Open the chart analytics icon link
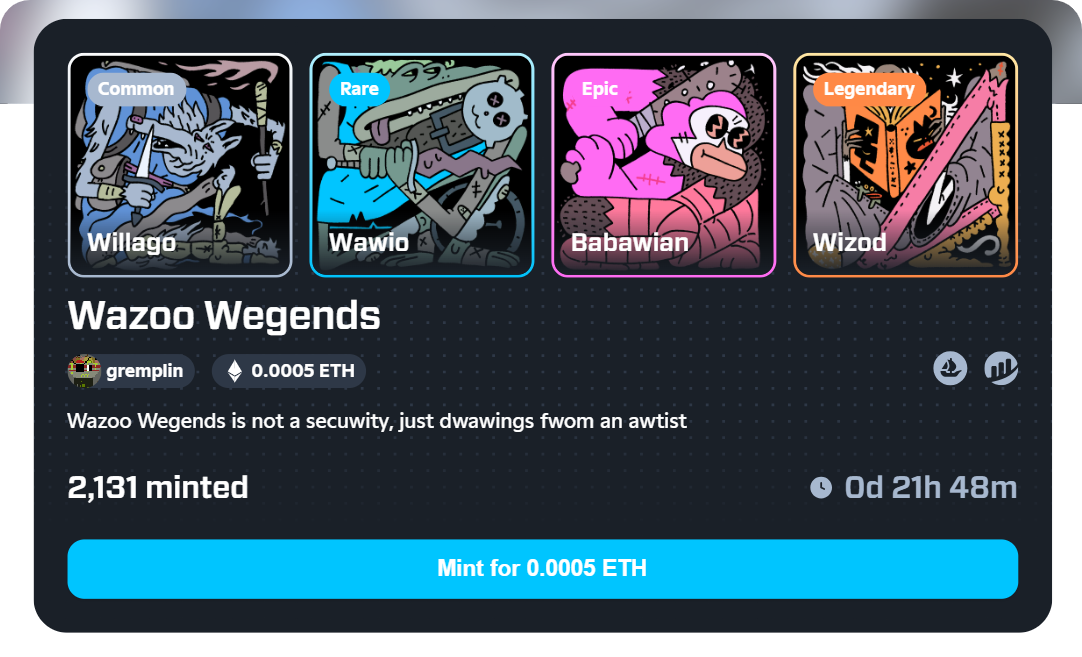1082x657 pixels. click(x=1001, y=368)
